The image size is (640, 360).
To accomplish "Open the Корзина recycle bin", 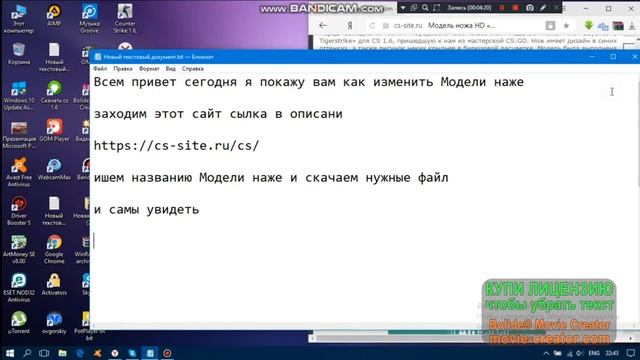I will (18, 54).
